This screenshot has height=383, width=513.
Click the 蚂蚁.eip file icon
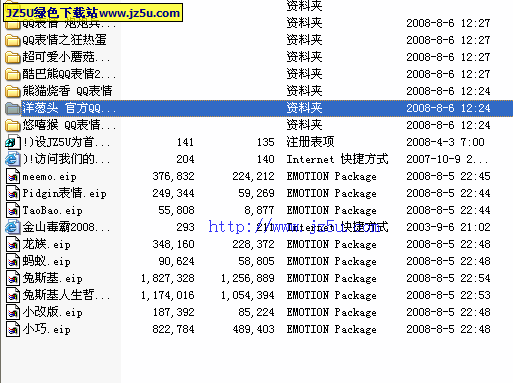point(13,261)
